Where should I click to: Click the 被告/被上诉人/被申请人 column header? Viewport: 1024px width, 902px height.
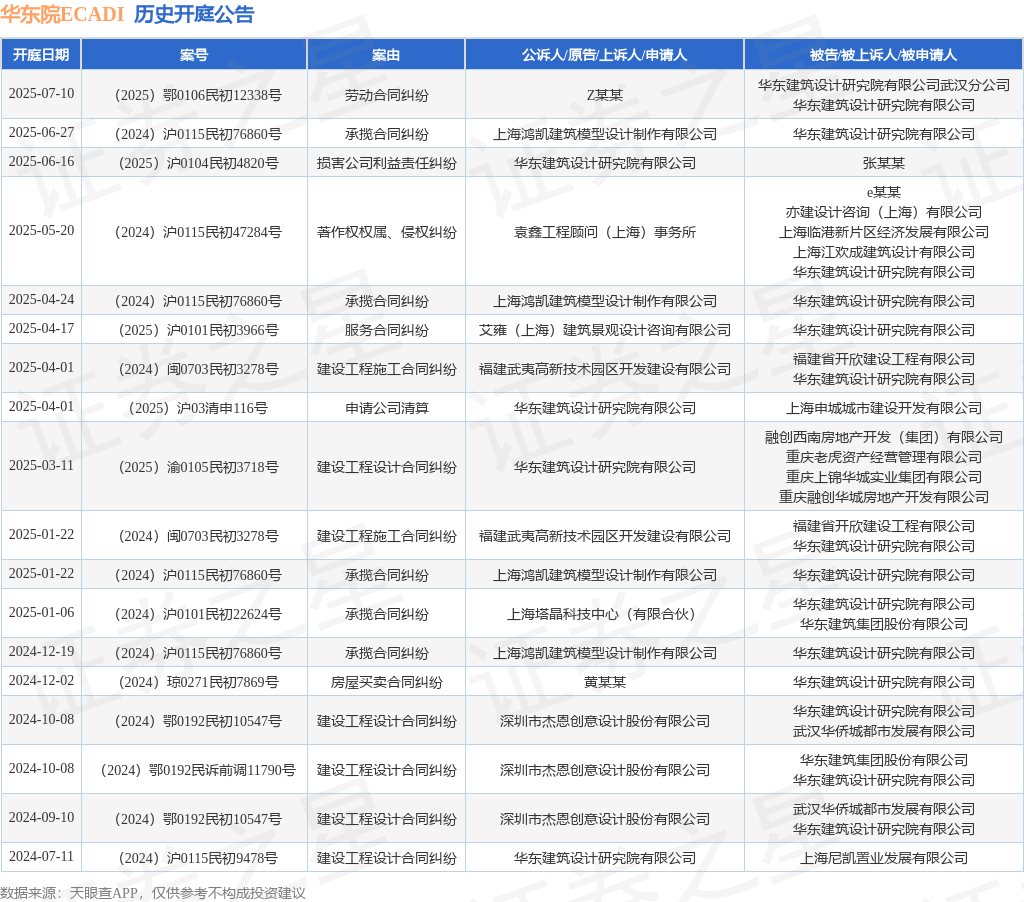[884, 55]
